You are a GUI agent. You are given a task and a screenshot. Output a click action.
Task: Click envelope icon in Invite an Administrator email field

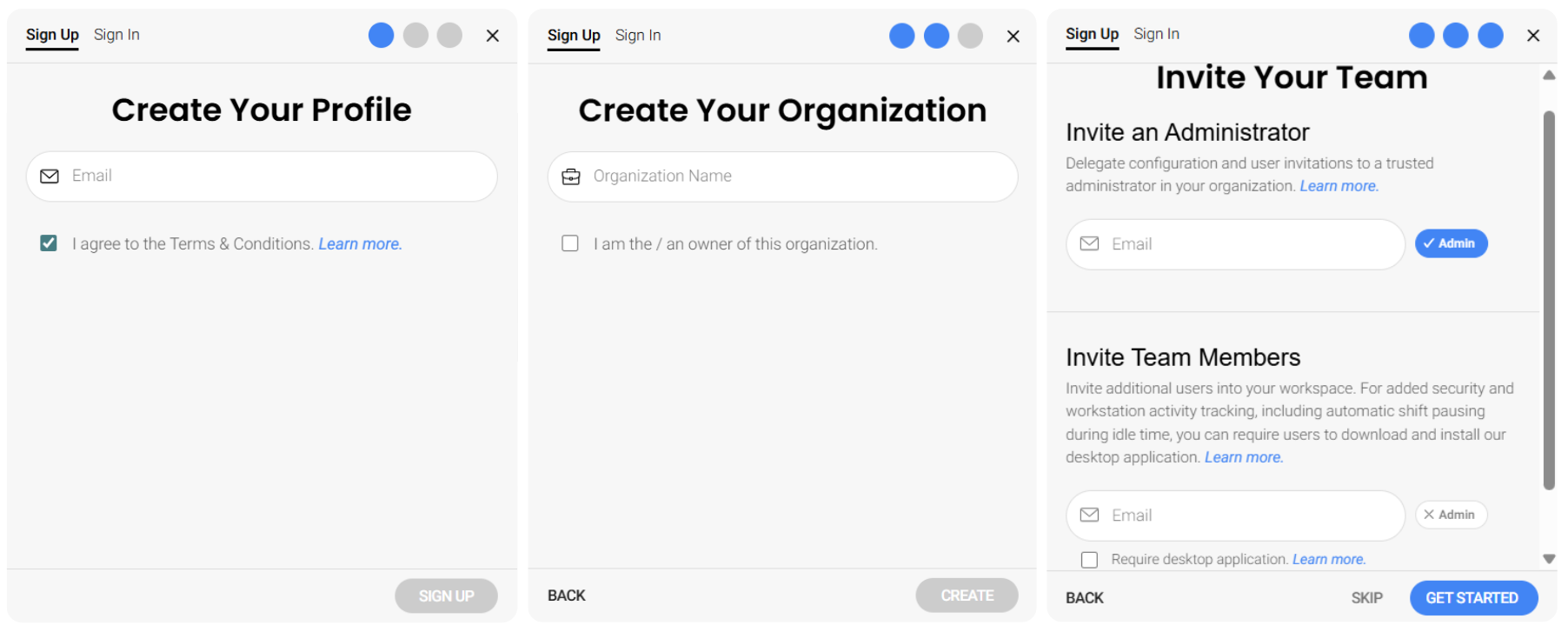coord(1089,244)
